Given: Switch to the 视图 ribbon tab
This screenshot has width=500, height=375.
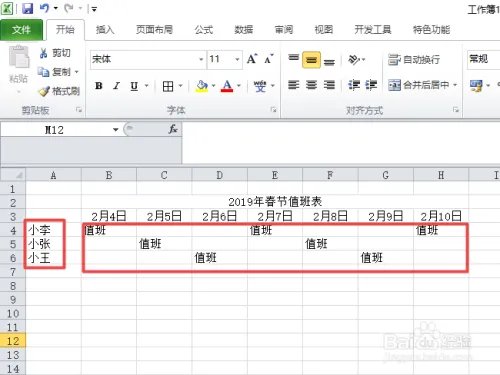Looking at the screenshot, I should click(x=324, y=30).
